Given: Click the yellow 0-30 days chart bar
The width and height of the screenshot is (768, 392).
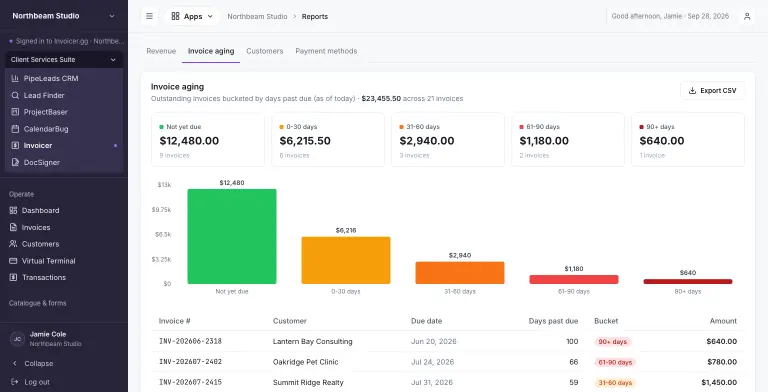Looking at the screenshot, I should point(346,260).
